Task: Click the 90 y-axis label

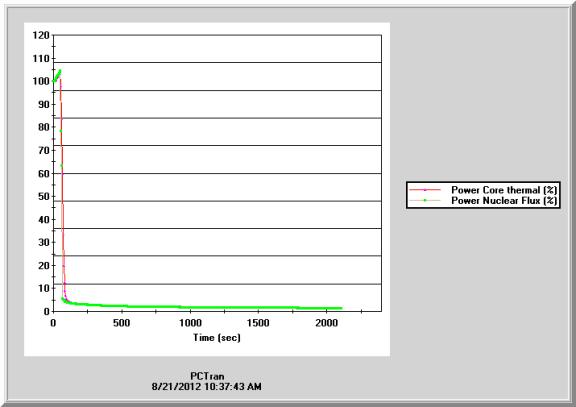Action: click(x=44, y=104)
